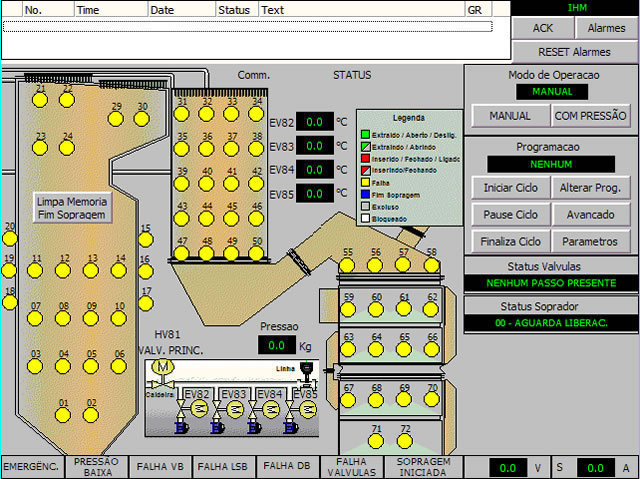Image resolution: width=640 pixels, height=479 pixels.
Task: Open the Alarmes screen
Action: [x=606, y=28]
